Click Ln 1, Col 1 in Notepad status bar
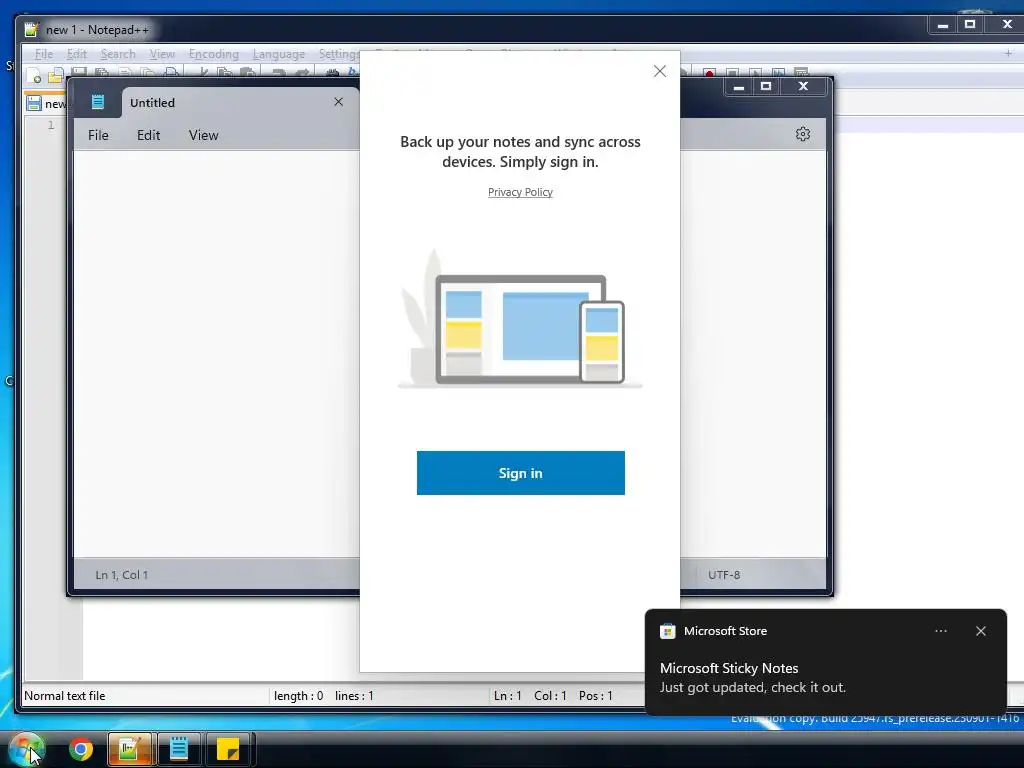The image size is (1024, 768). (121, 575)
